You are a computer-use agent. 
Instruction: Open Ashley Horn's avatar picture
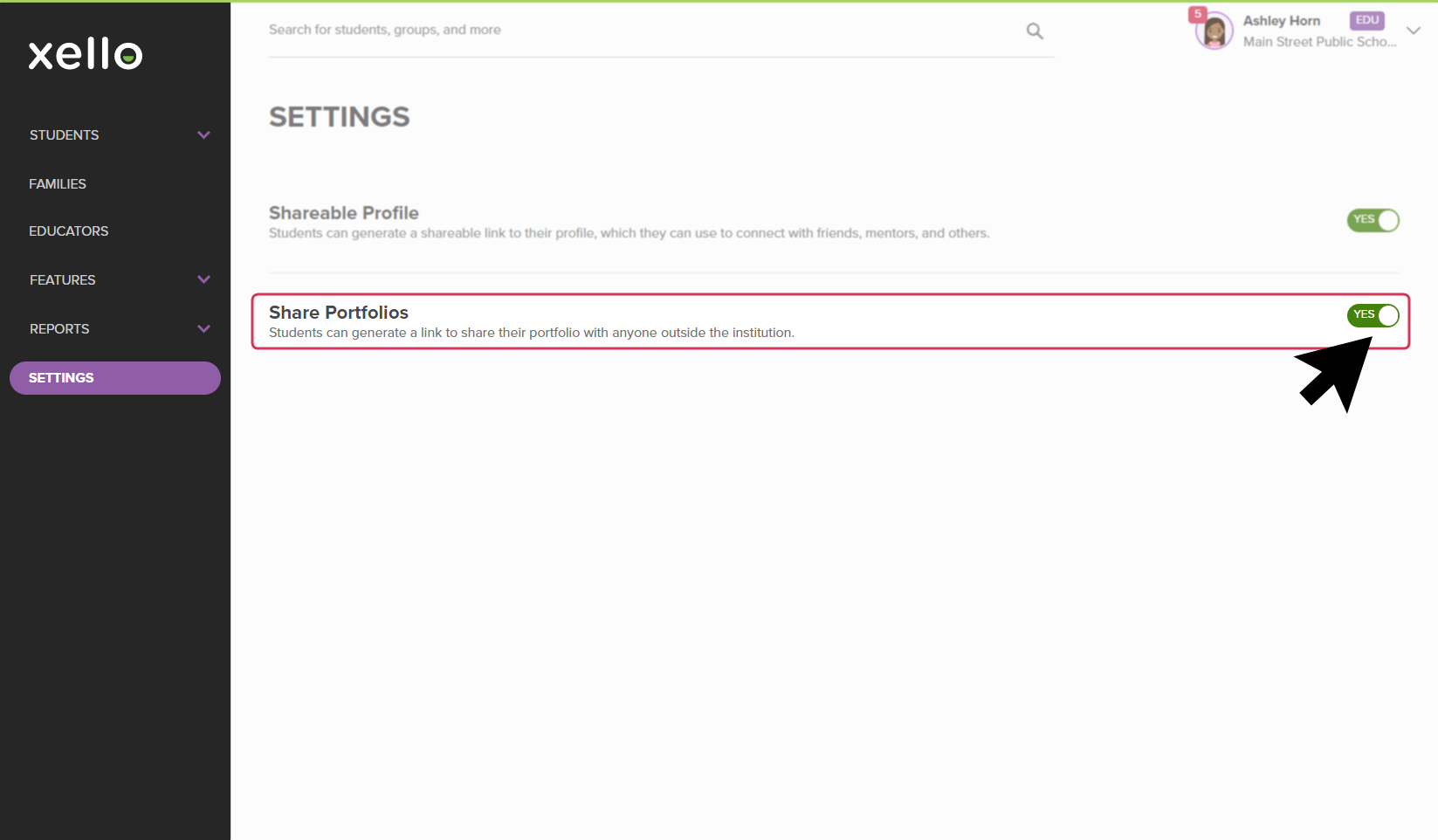[x=1214, y=33]
